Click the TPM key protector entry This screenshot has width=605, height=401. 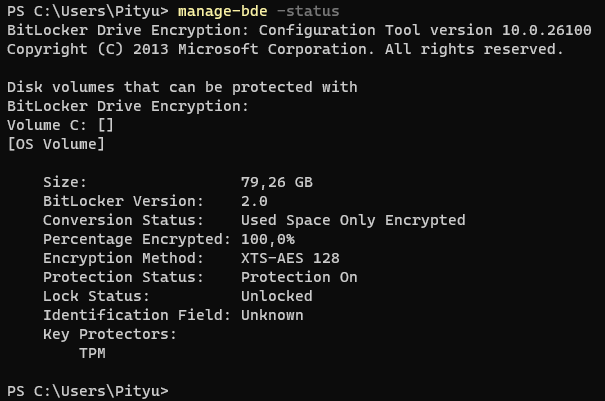(x=92, y=353)
